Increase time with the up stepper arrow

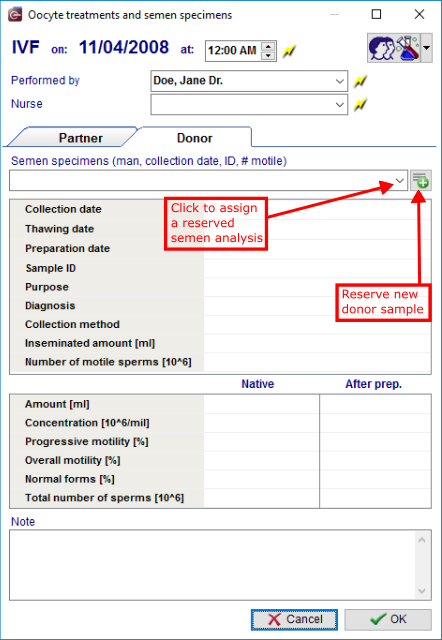point(268,46)
